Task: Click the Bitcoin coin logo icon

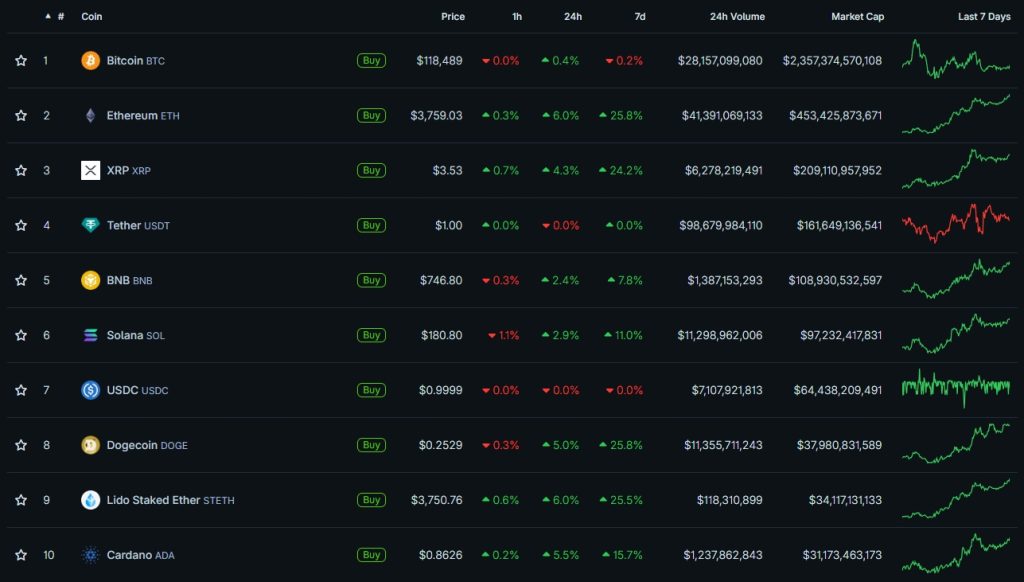Action: (x=90, y=61)
